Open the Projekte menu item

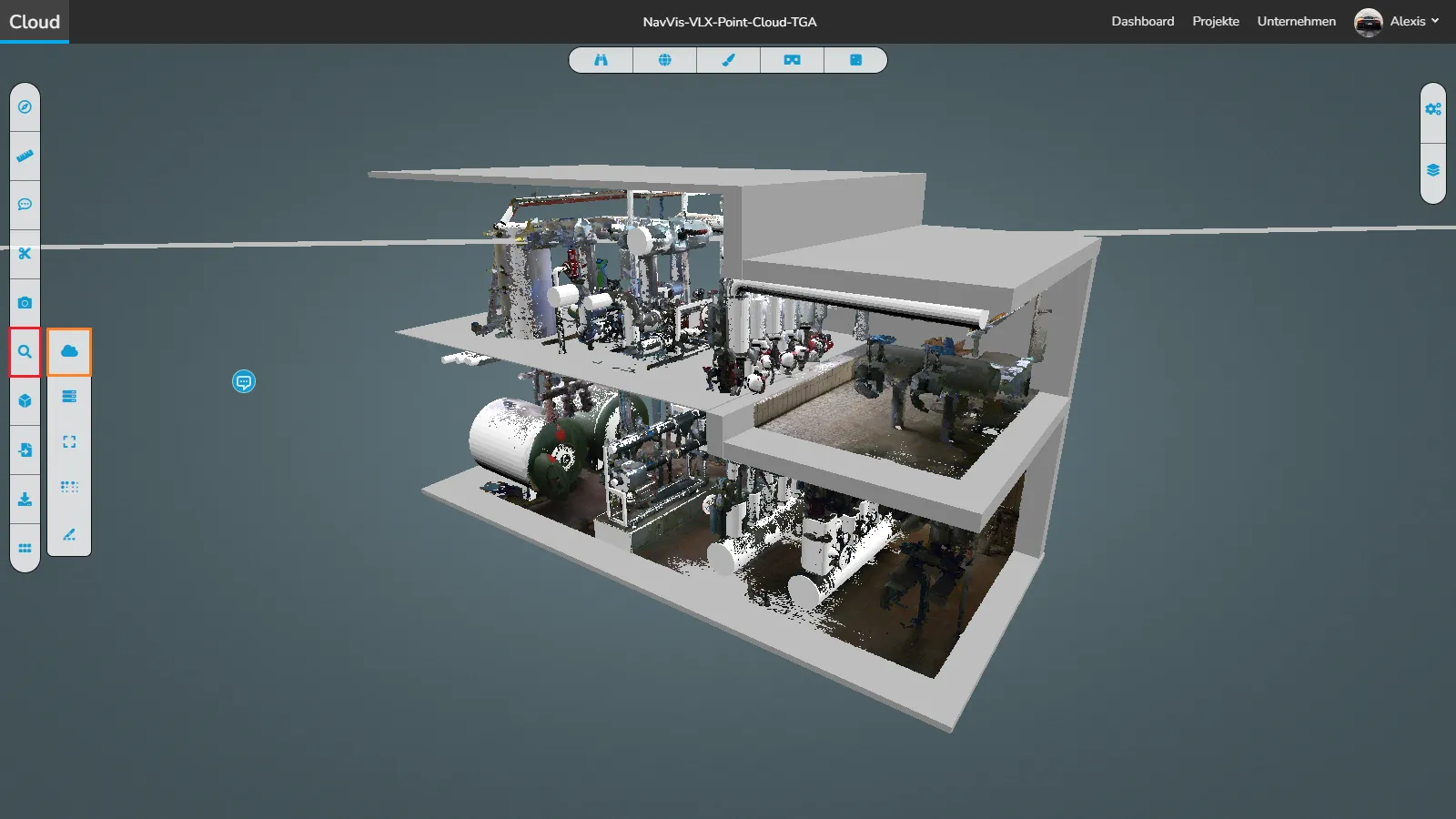click(1216, 21)
